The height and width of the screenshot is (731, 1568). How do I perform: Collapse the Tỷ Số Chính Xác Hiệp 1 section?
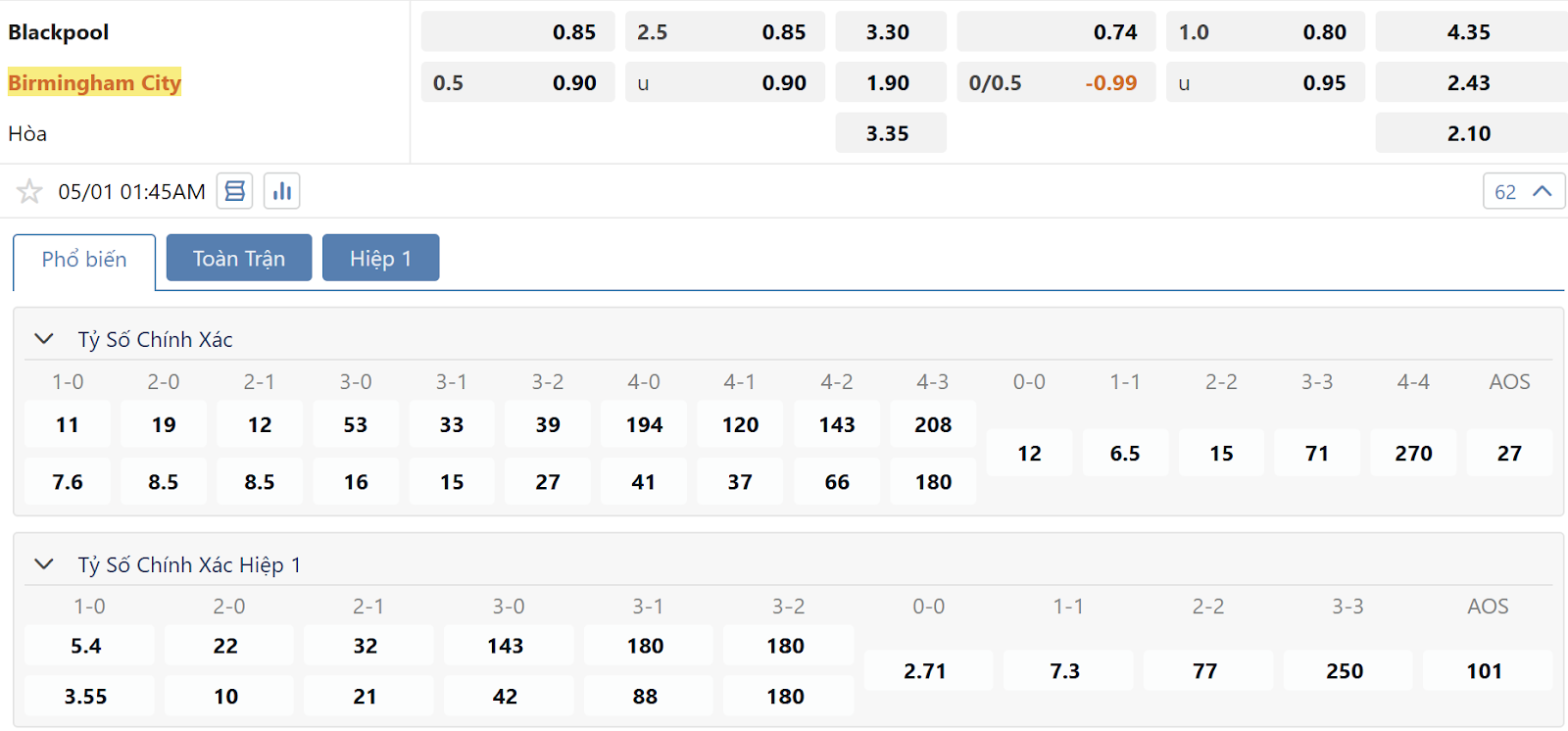click(x=44, y=564)
